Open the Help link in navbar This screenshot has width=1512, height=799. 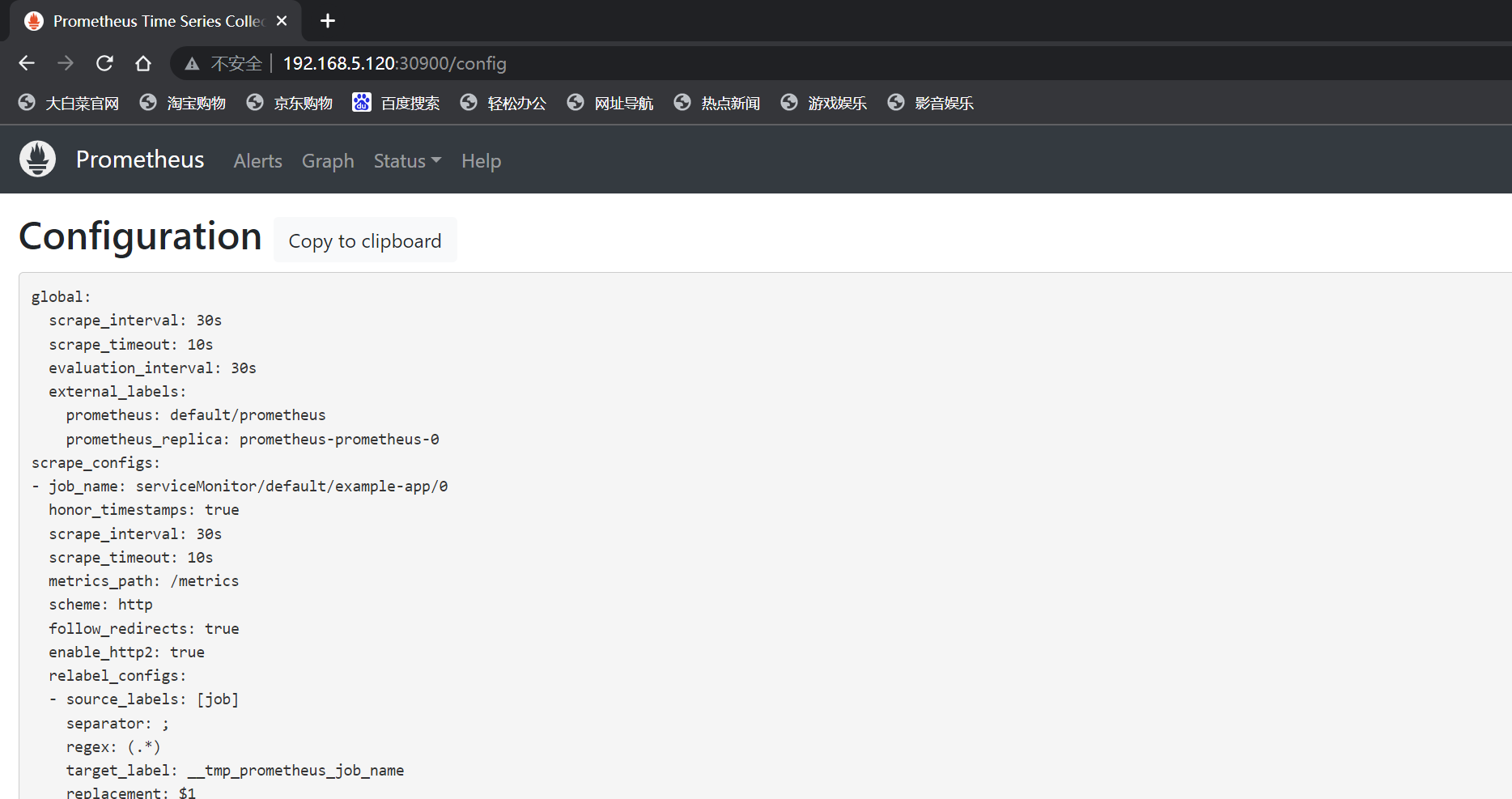(482, 161)
